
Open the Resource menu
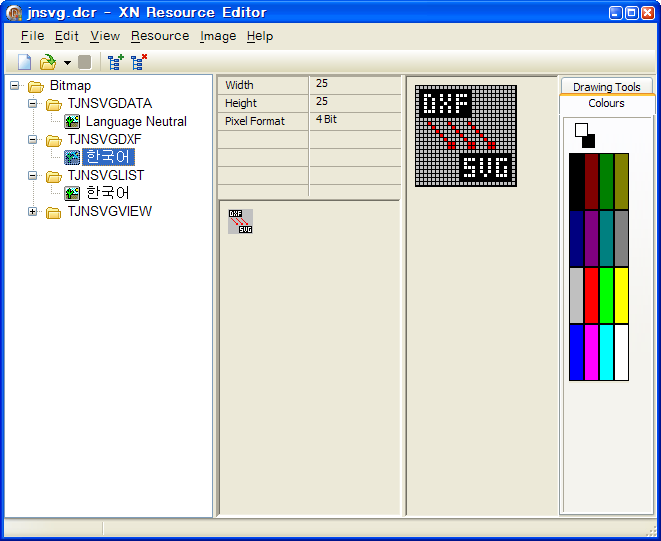(x=160, y=36)
